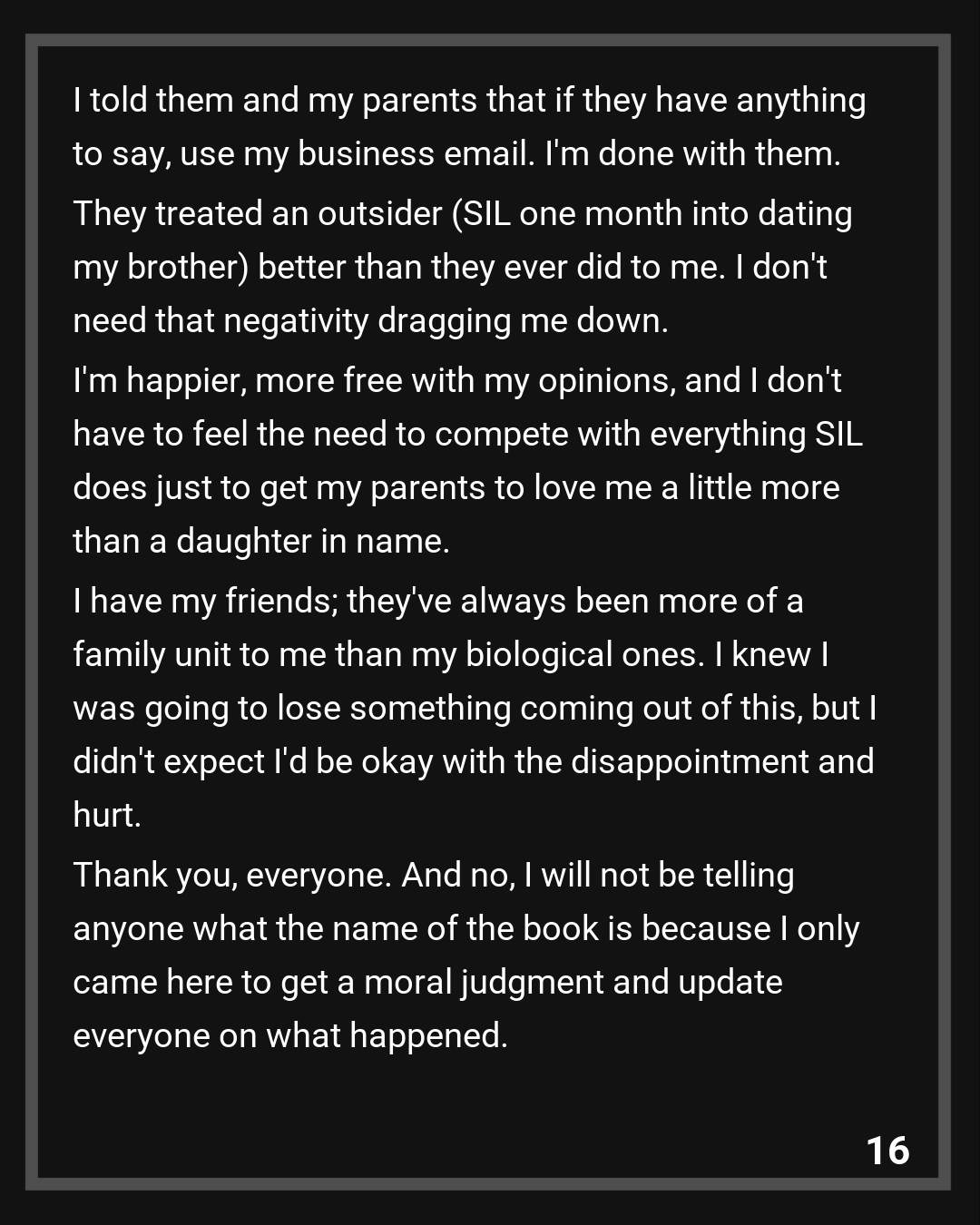
Task: Click the phrase "compete with everything SIL"
Action: click(x=648, y=435)
